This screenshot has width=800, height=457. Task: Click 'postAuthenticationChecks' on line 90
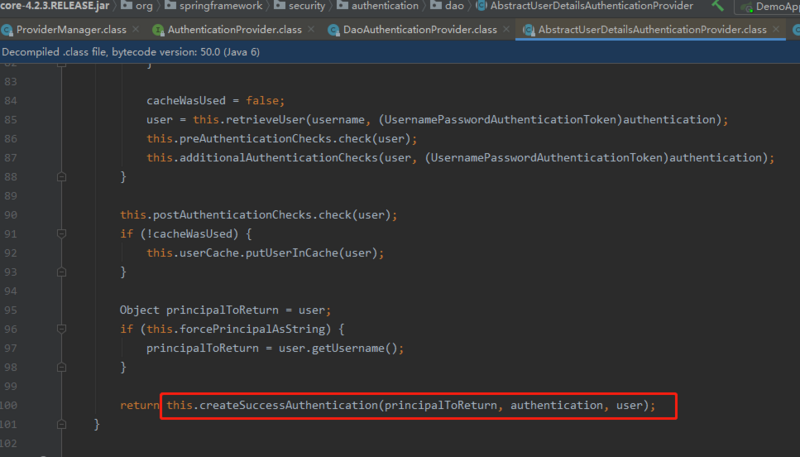click(233, 215)
